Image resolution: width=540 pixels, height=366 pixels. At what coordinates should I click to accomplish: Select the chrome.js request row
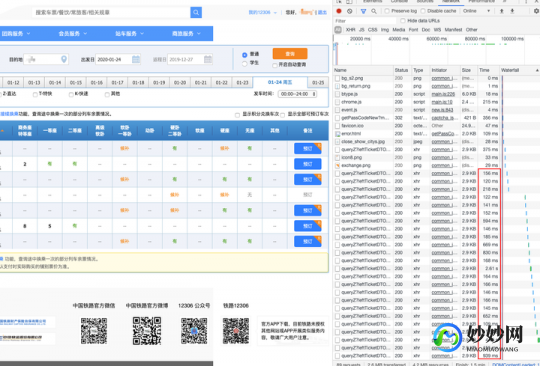[436, 102]
